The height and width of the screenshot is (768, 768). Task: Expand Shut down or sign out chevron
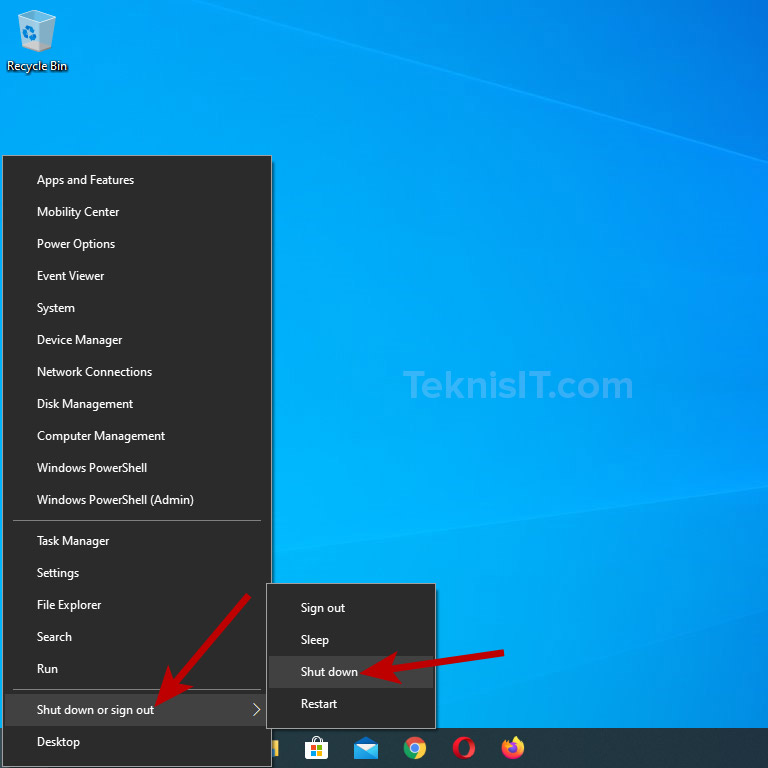pyautogui.click(x=256, y=710)
